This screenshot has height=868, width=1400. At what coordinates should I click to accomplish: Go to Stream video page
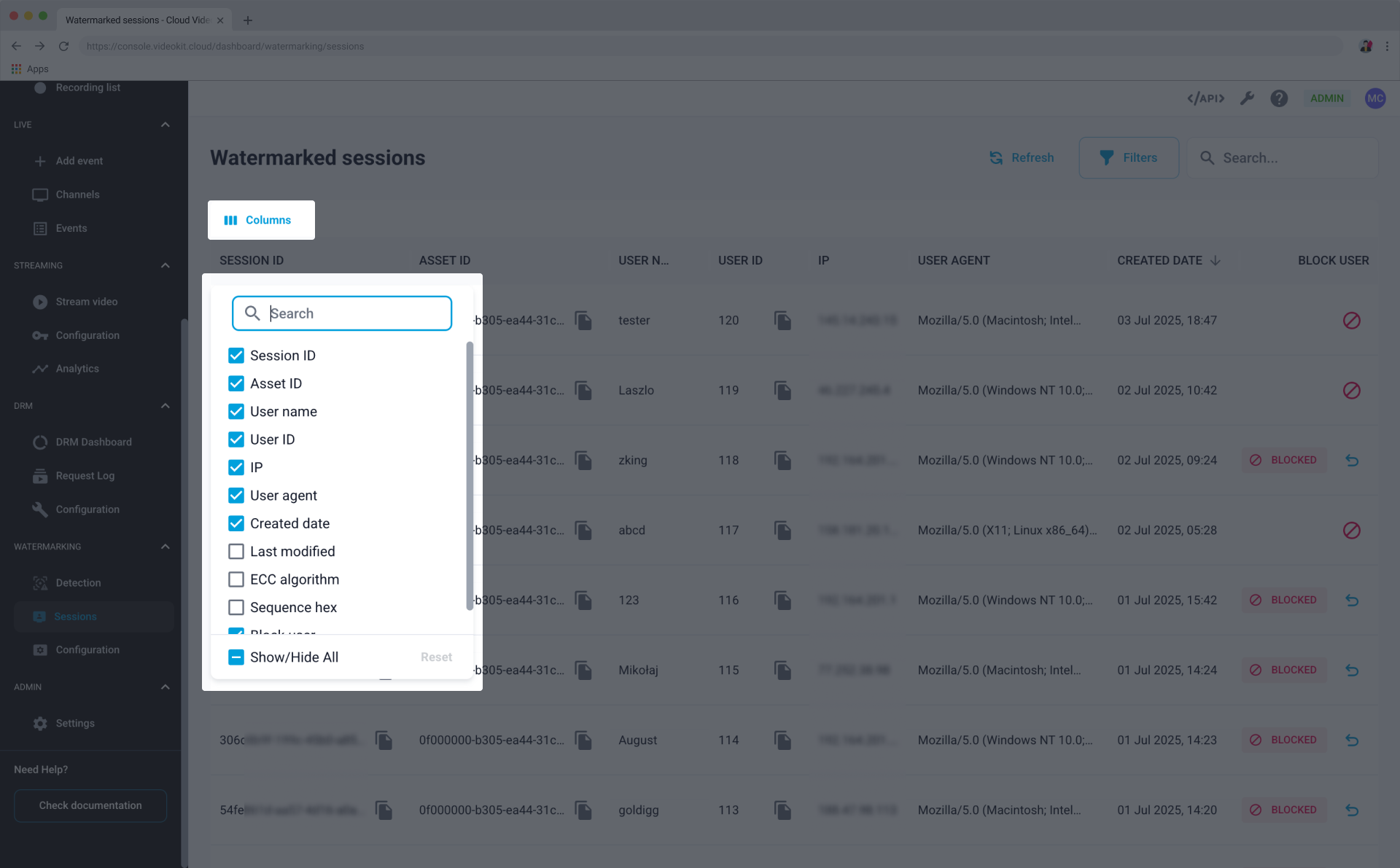[x=86, y=302]
